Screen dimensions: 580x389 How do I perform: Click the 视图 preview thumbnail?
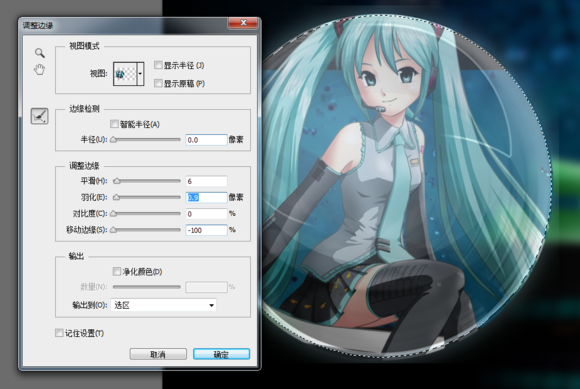tap(125, 74)
